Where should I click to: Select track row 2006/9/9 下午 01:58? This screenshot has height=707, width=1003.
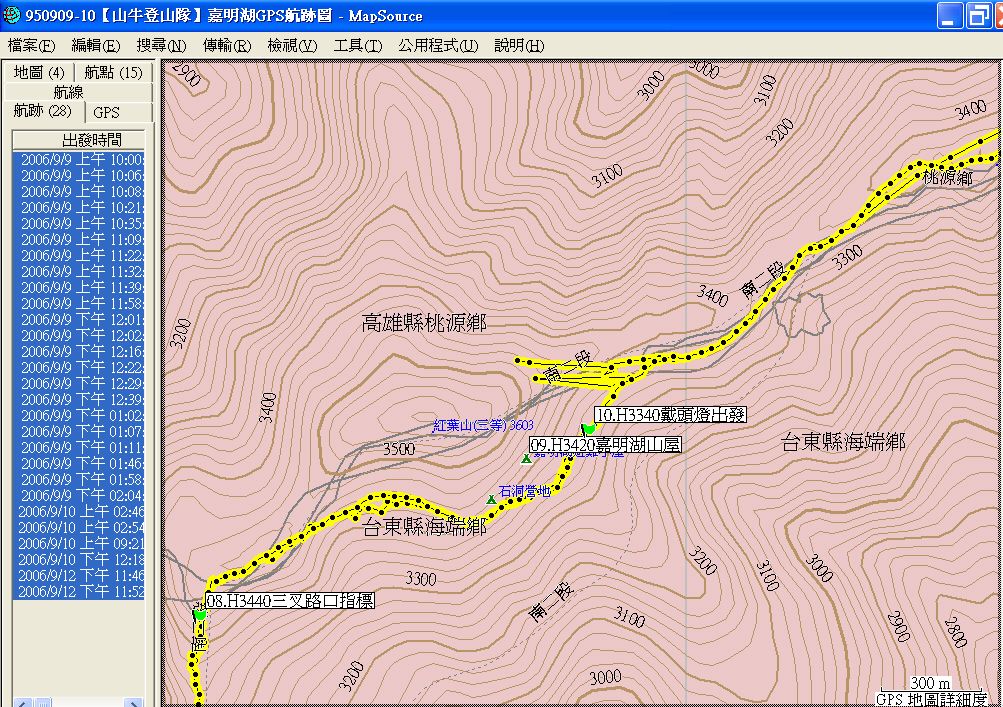(x=79, y=479)
